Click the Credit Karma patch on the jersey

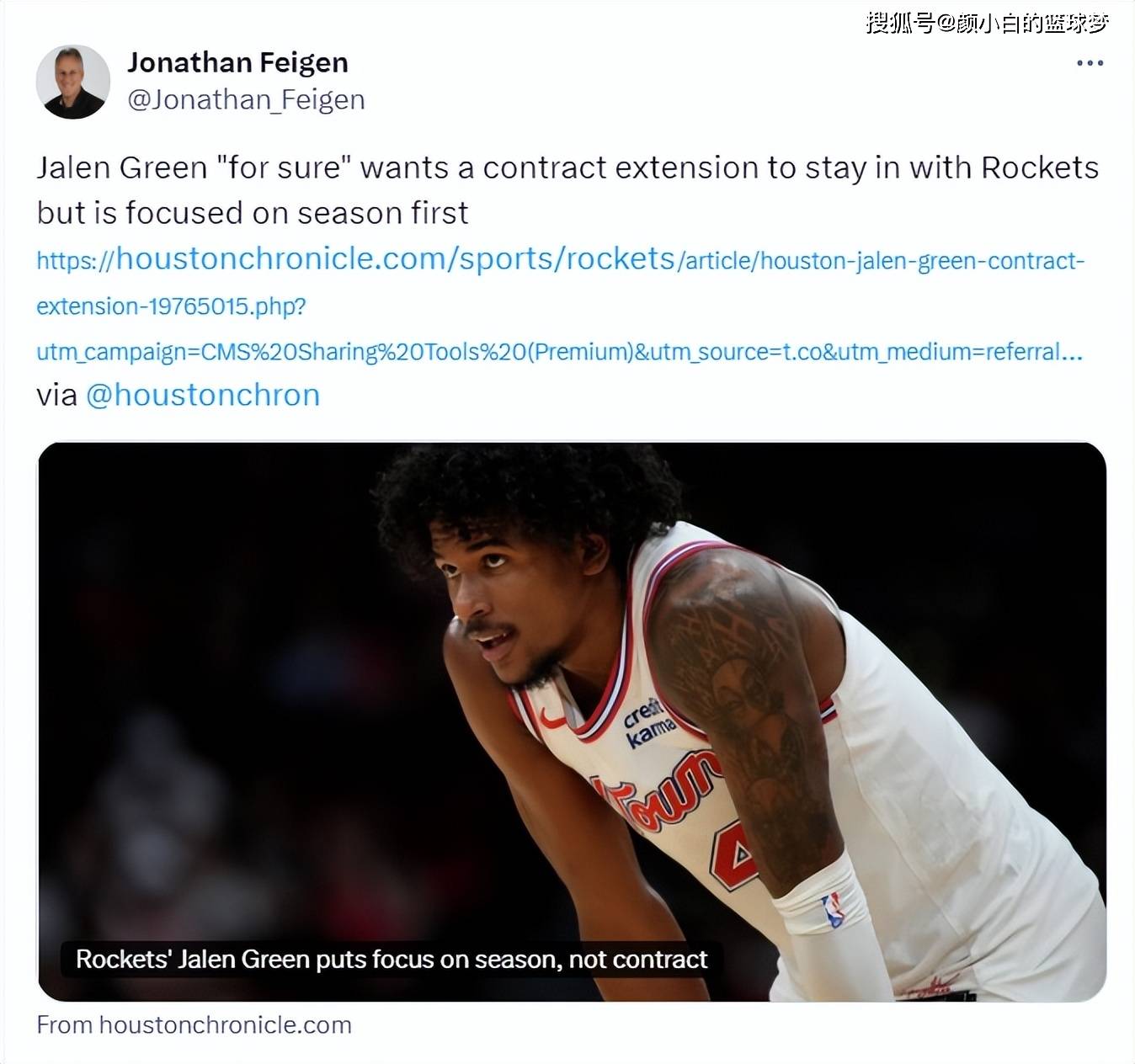click(649, 722)
